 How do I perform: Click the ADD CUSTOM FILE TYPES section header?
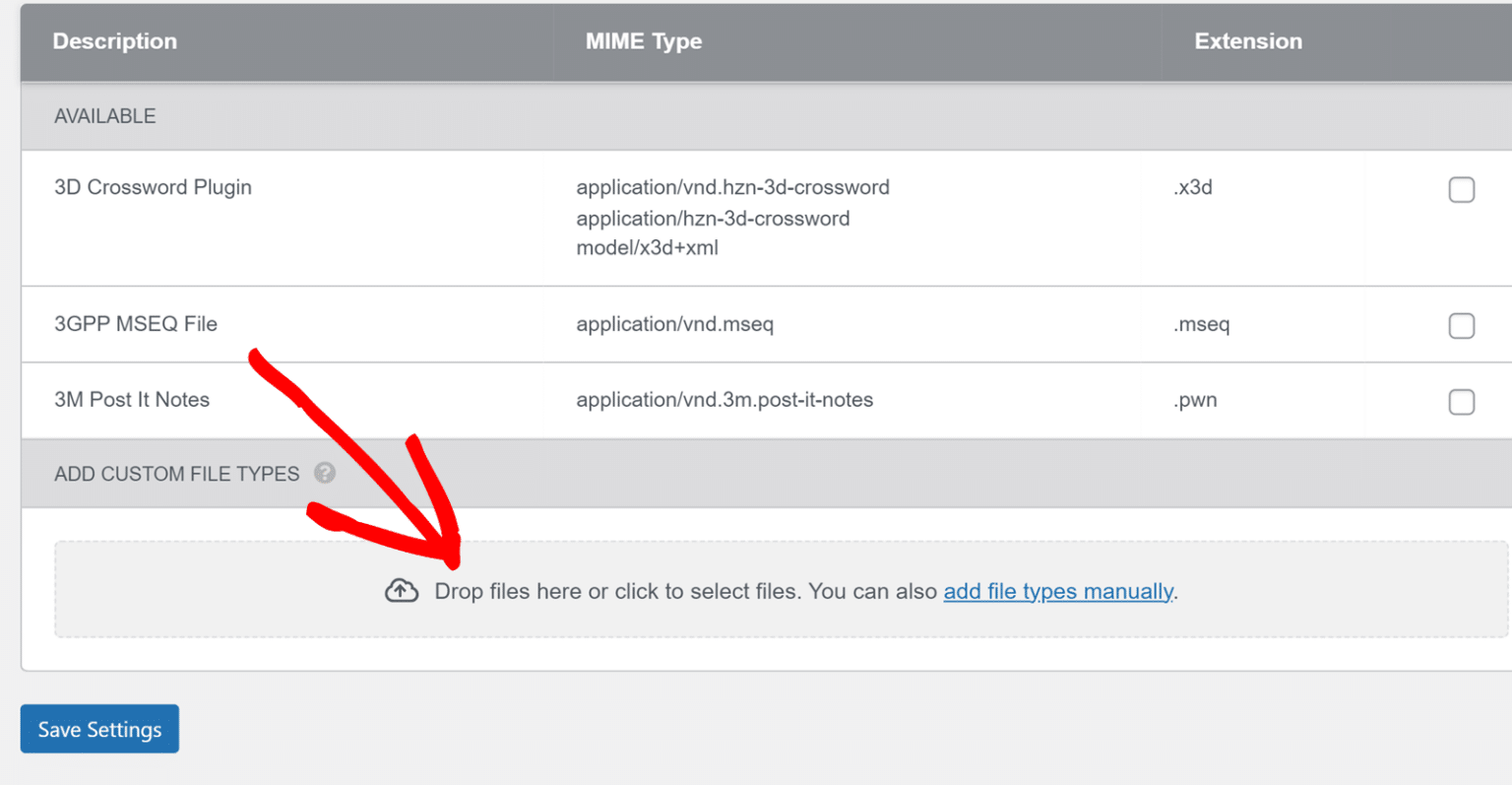point(176,474)
